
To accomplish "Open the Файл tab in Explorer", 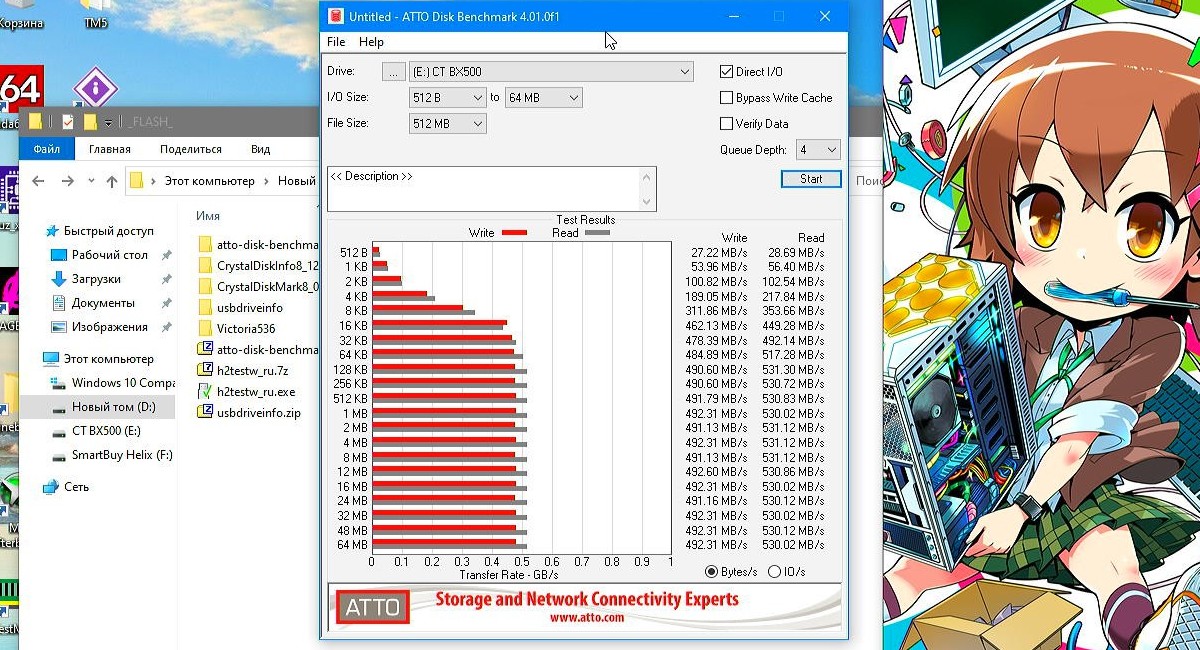I will pyautogui.click(x=47, y=149).
